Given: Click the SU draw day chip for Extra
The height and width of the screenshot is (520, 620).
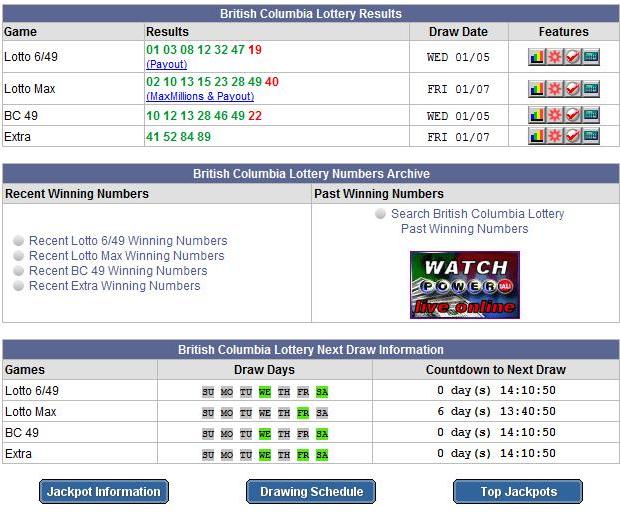Looking at the screenshot, I should (208, 455).
